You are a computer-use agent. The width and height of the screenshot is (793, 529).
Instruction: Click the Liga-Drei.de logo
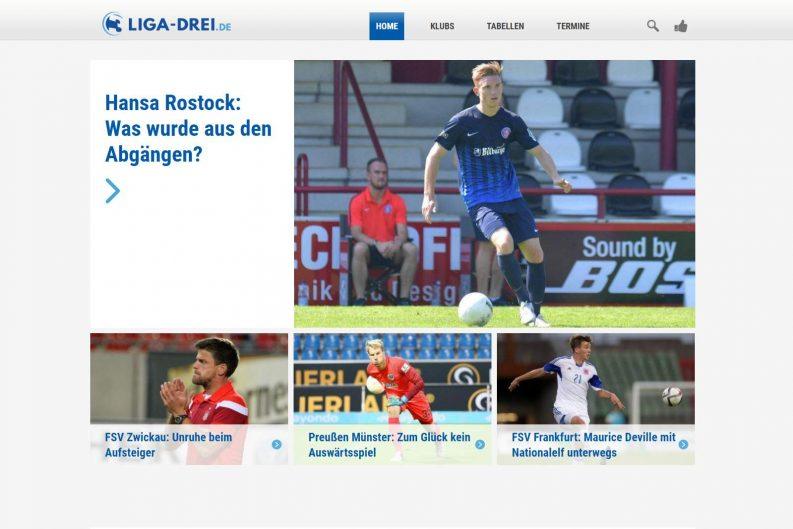pyautogui.click(x=166, y=24)
